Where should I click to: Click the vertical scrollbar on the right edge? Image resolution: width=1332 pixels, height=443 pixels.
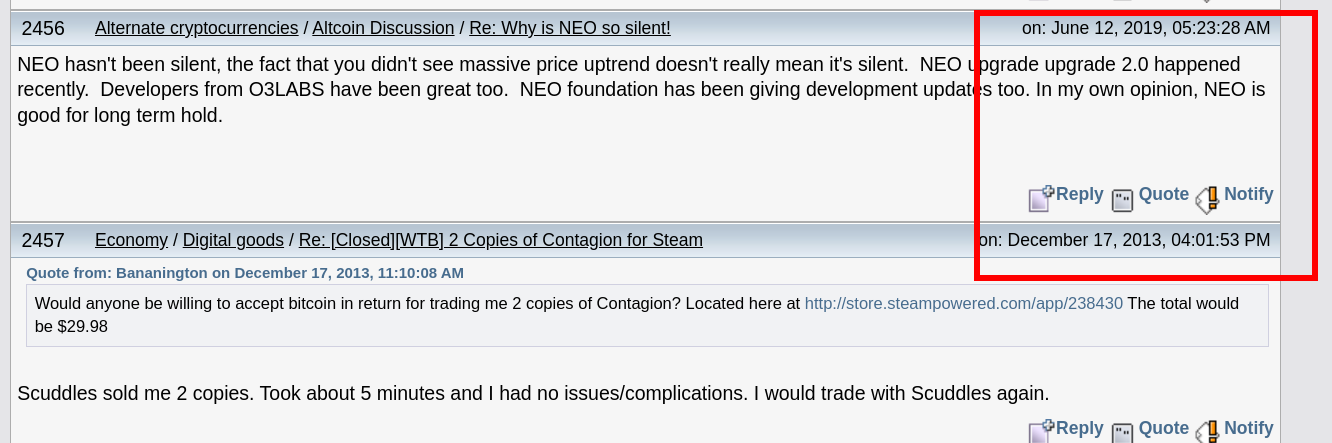[1306, 221]
